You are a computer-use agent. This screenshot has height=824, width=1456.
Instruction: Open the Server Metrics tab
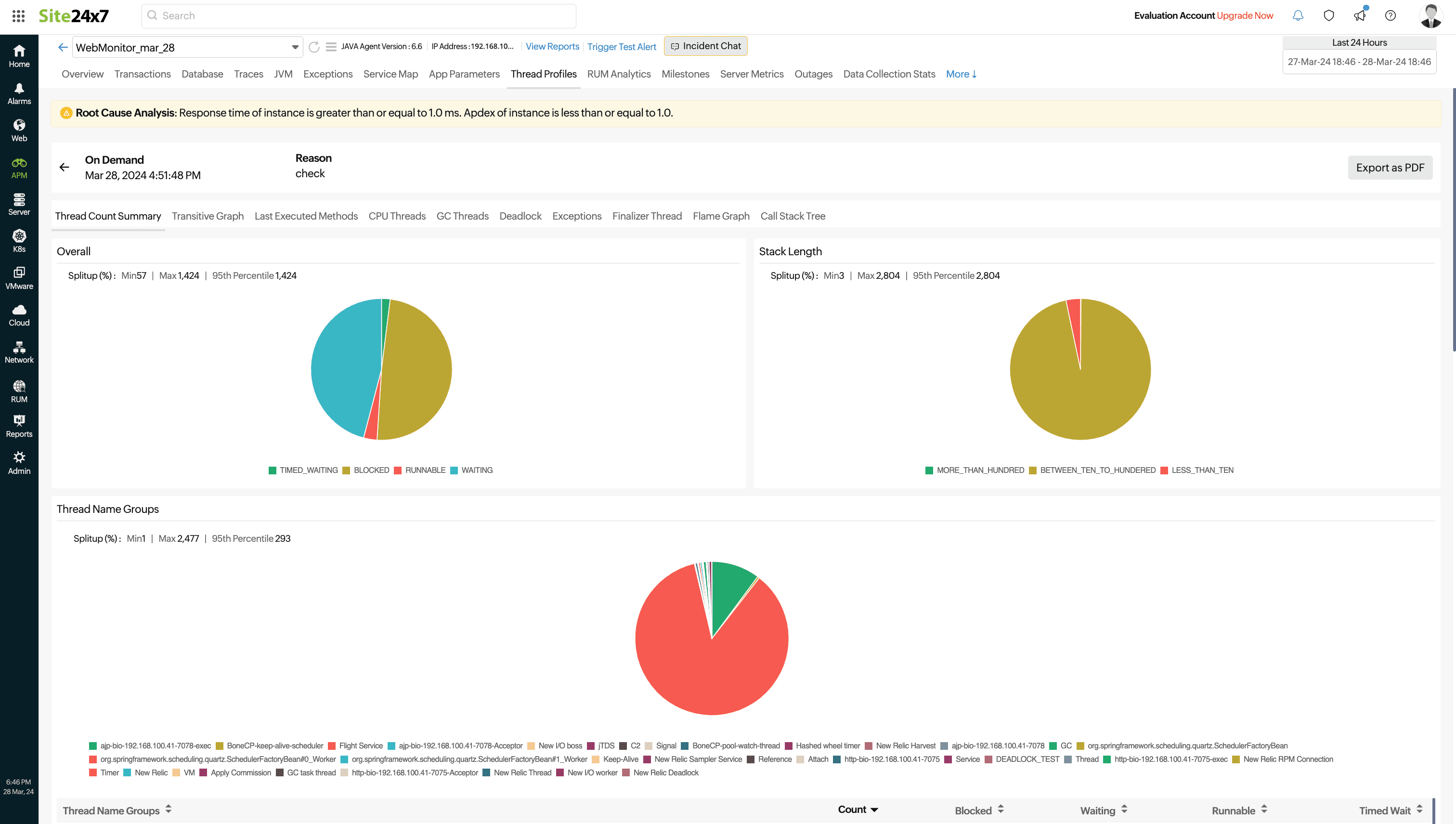tap(751, 74)
